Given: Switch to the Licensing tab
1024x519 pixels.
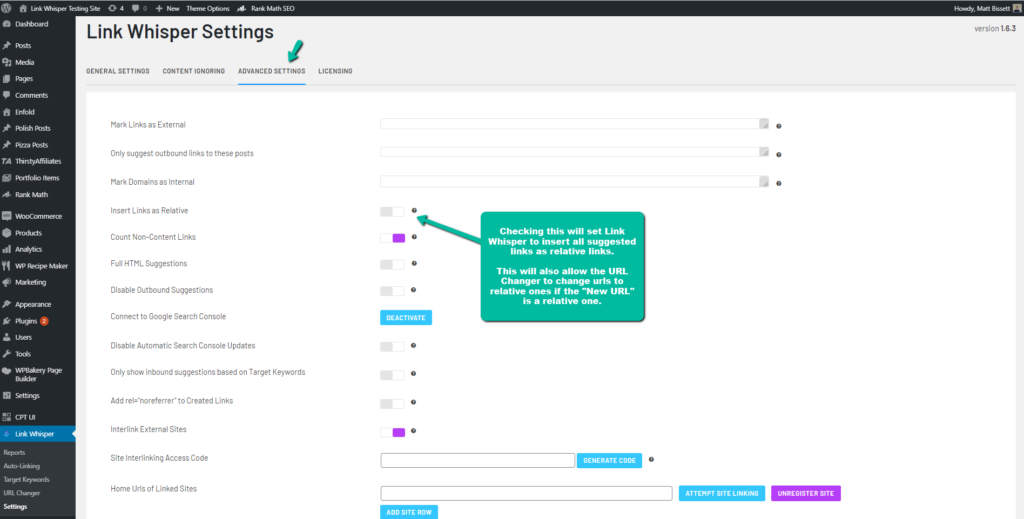Looking at the screenshot, I should [x=335, y=71].
